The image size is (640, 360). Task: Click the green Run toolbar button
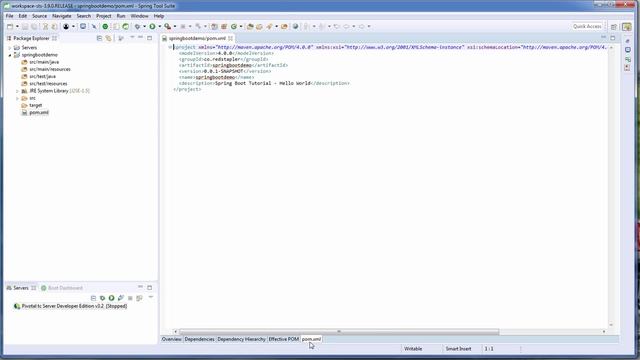click(152, 27)
